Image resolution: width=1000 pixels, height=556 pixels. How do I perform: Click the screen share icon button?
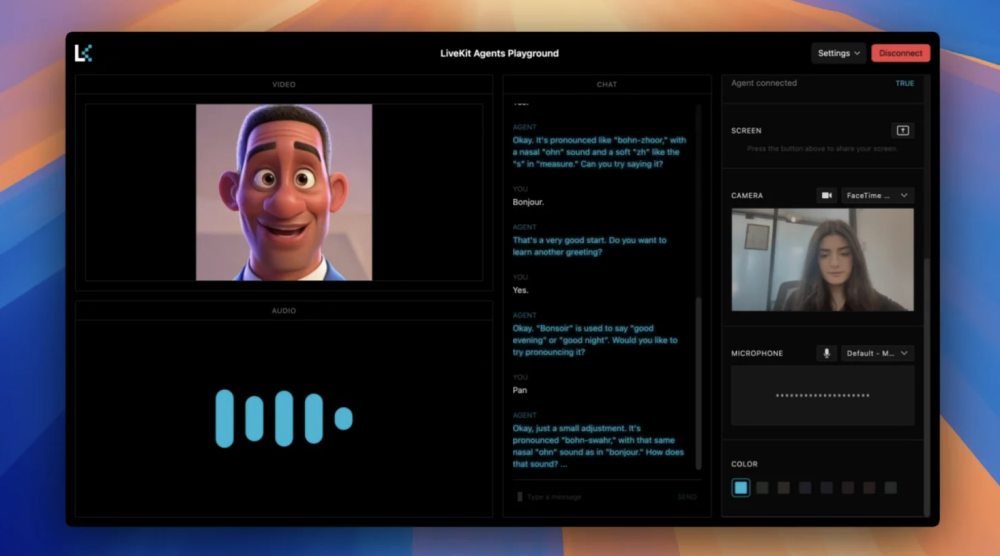click(x=902, y=131)
